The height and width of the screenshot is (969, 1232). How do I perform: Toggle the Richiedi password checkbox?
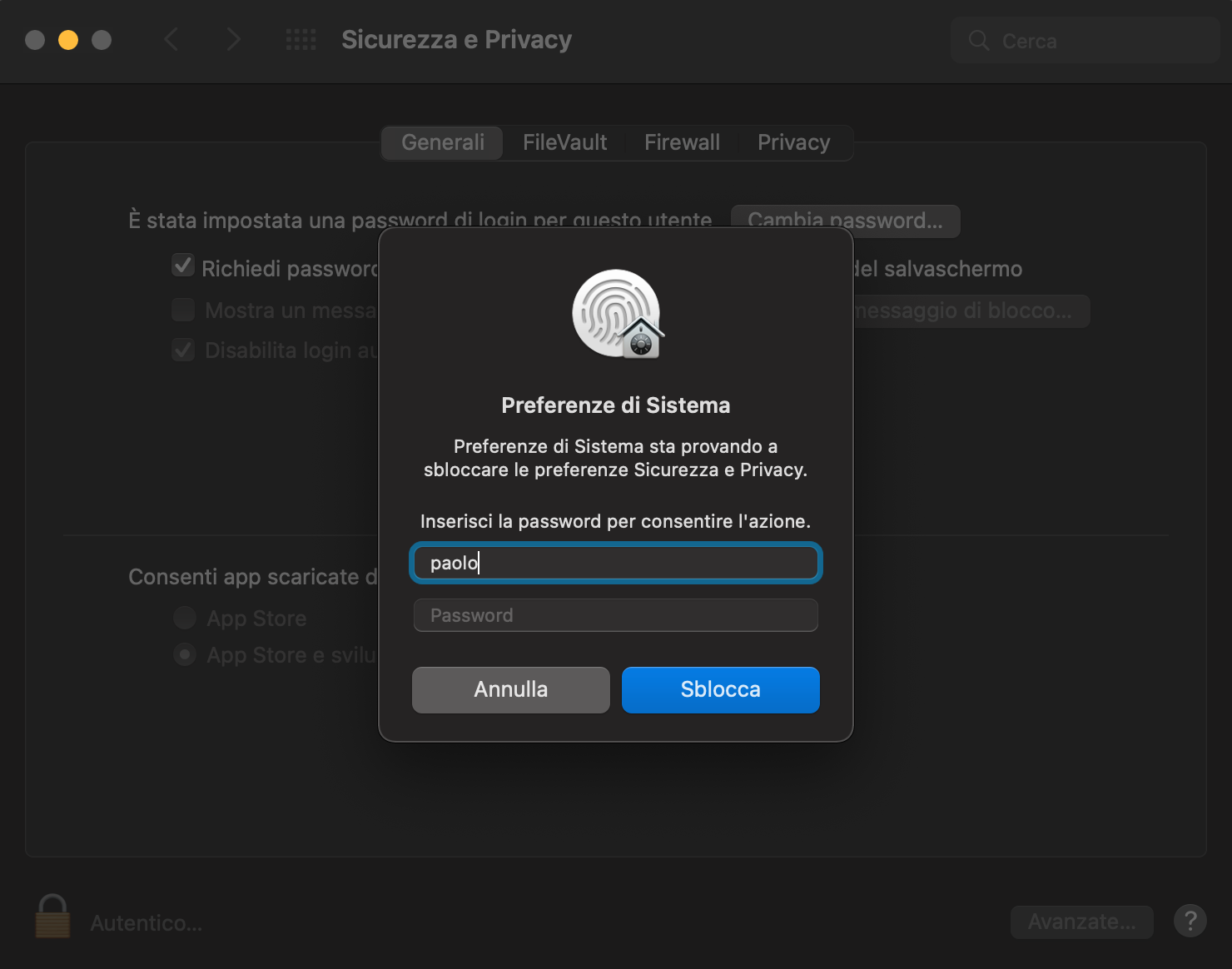click(183, 266)
